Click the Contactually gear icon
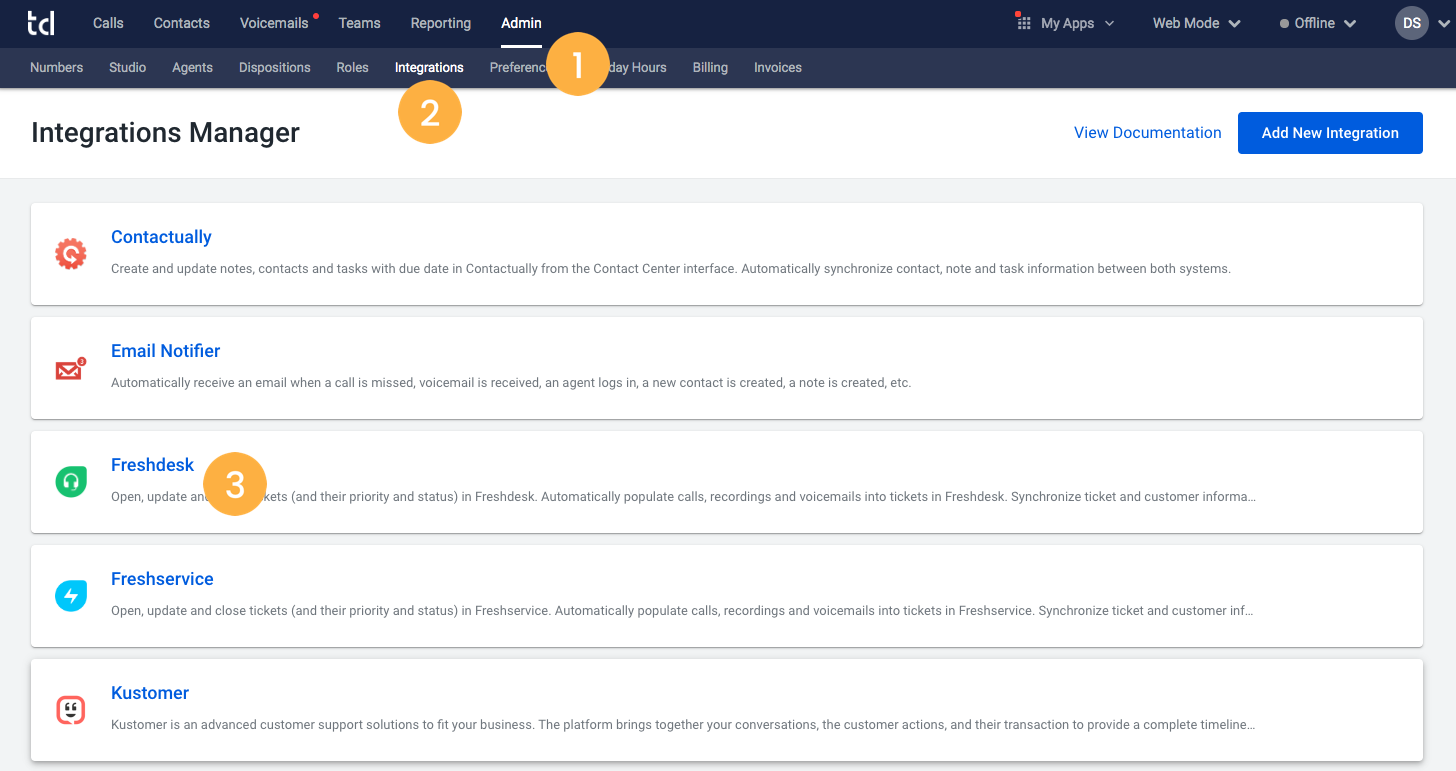 pos(70,254)
